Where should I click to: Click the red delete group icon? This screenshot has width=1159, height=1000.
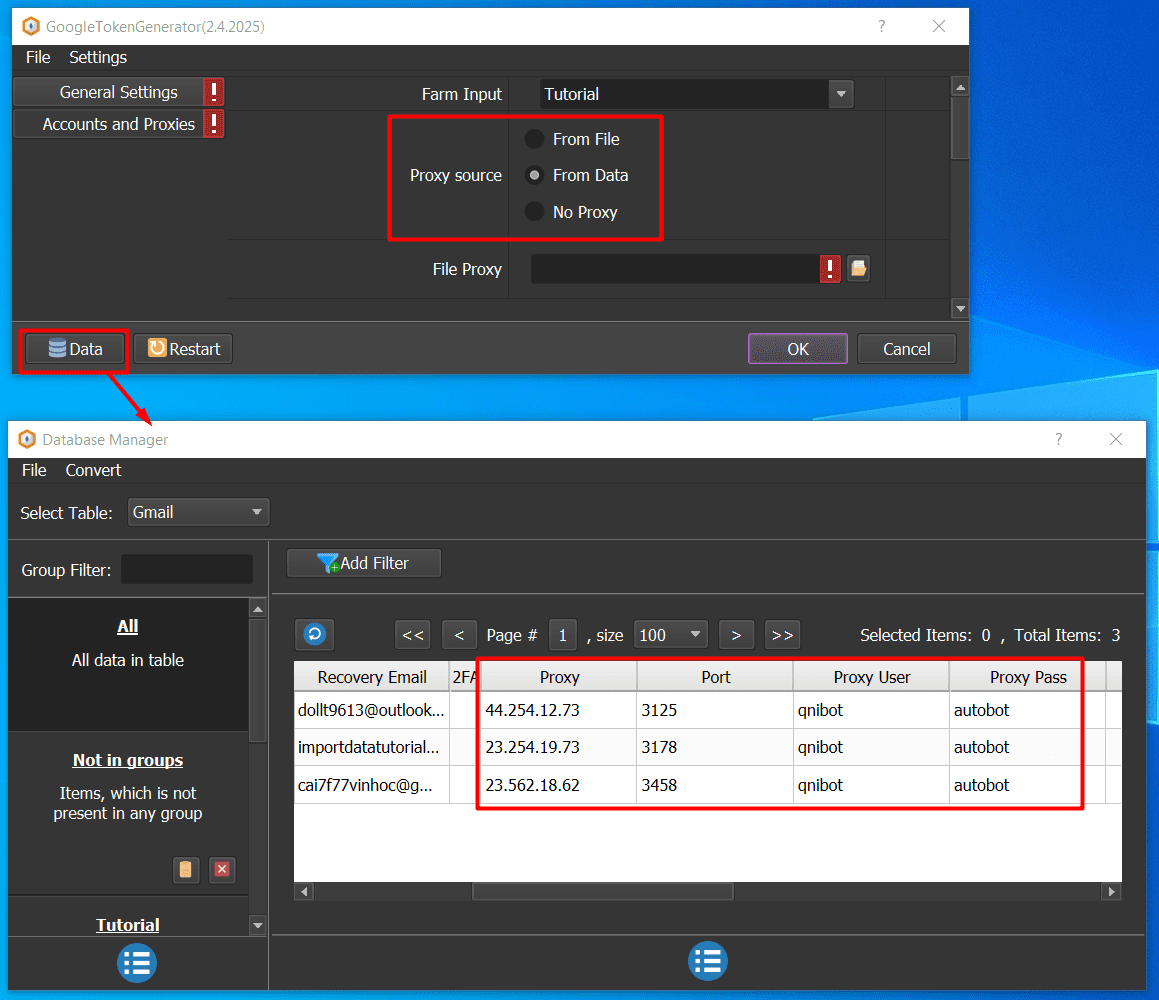[x=222, y=869]
